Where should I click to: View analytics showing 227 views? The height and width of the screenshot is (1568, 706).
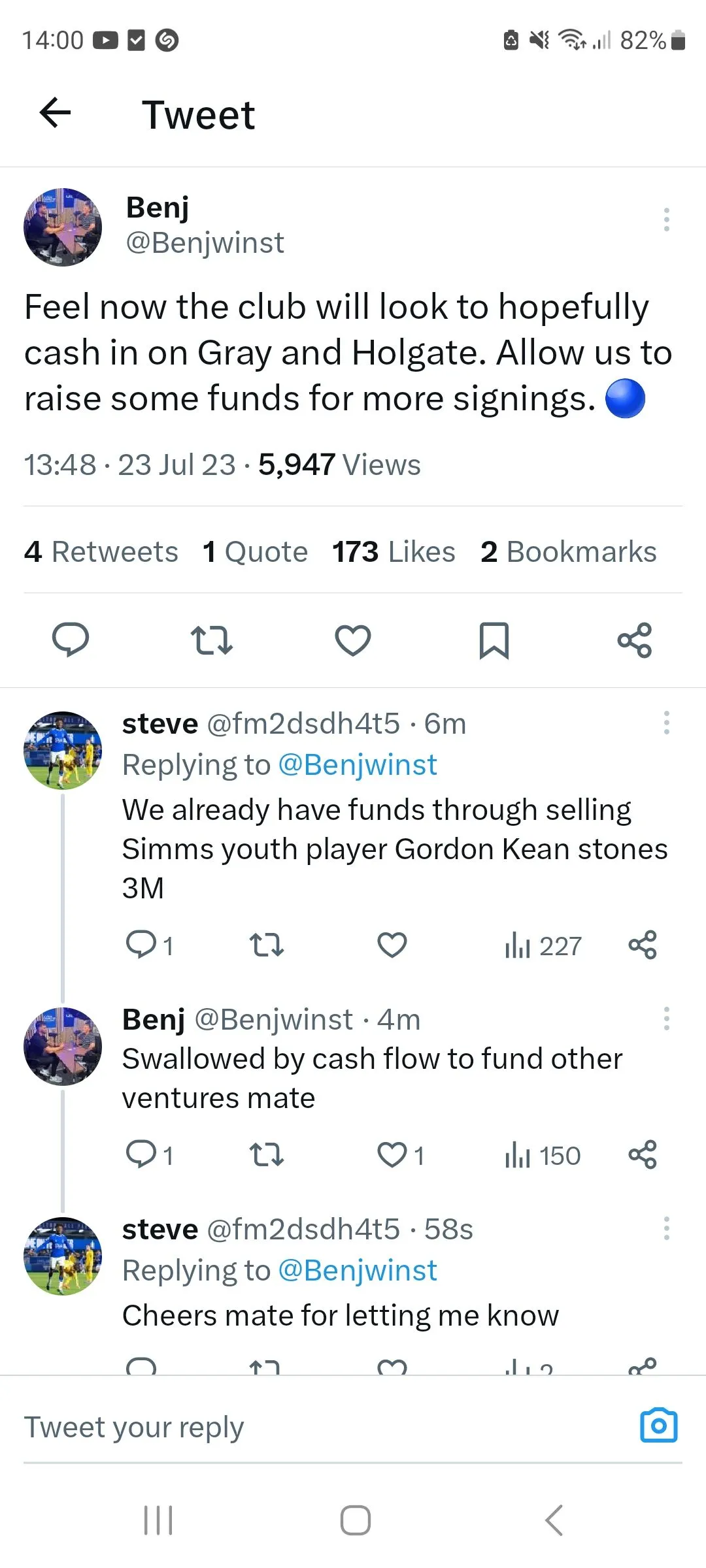(543, 945)
